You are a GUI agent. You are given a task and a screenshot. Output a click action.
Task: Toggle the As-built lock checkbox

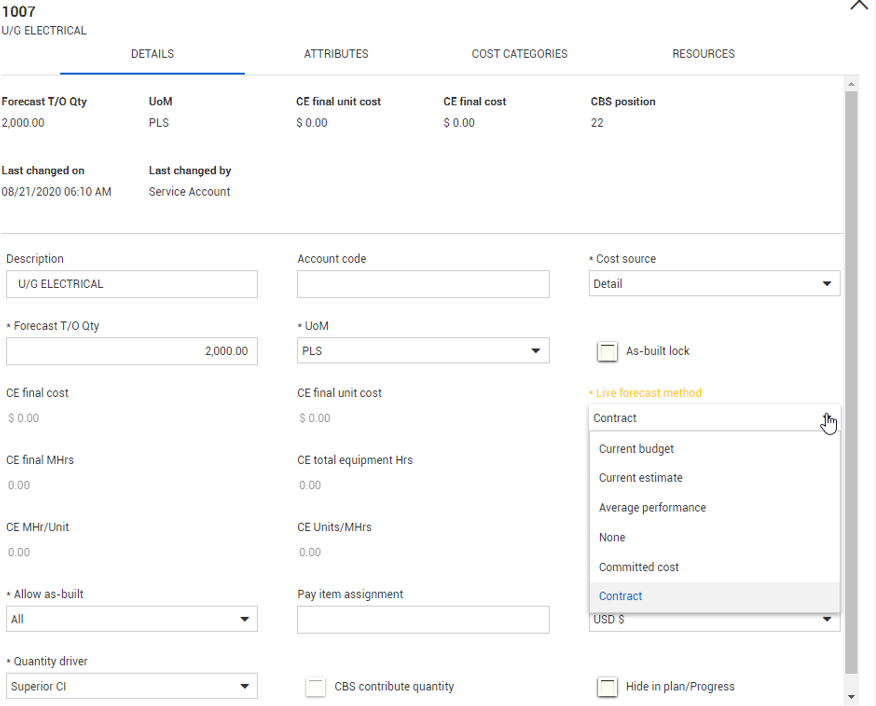point(607,351)
